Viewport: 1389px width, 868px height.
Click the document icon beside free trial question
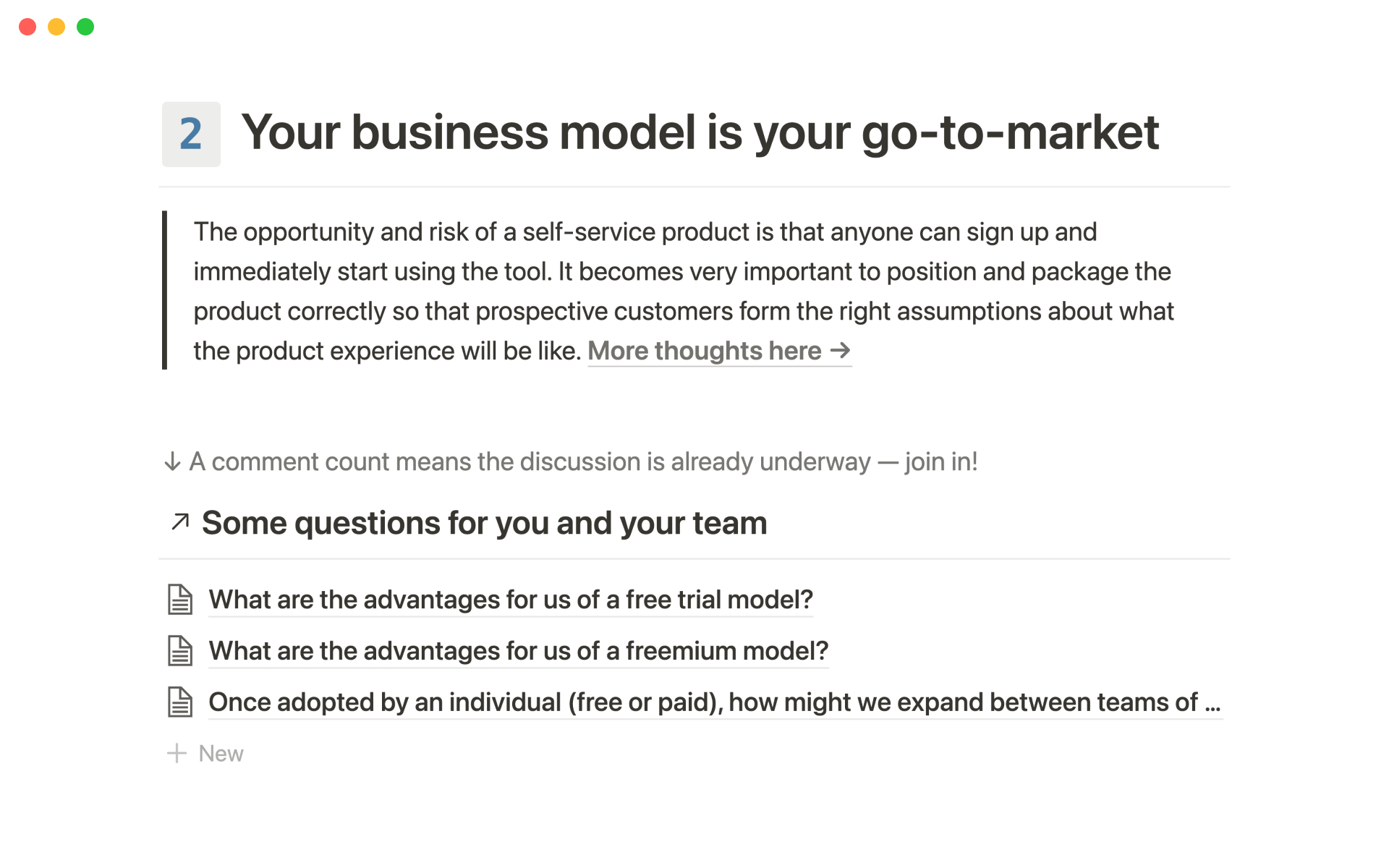tap(180, 600)
